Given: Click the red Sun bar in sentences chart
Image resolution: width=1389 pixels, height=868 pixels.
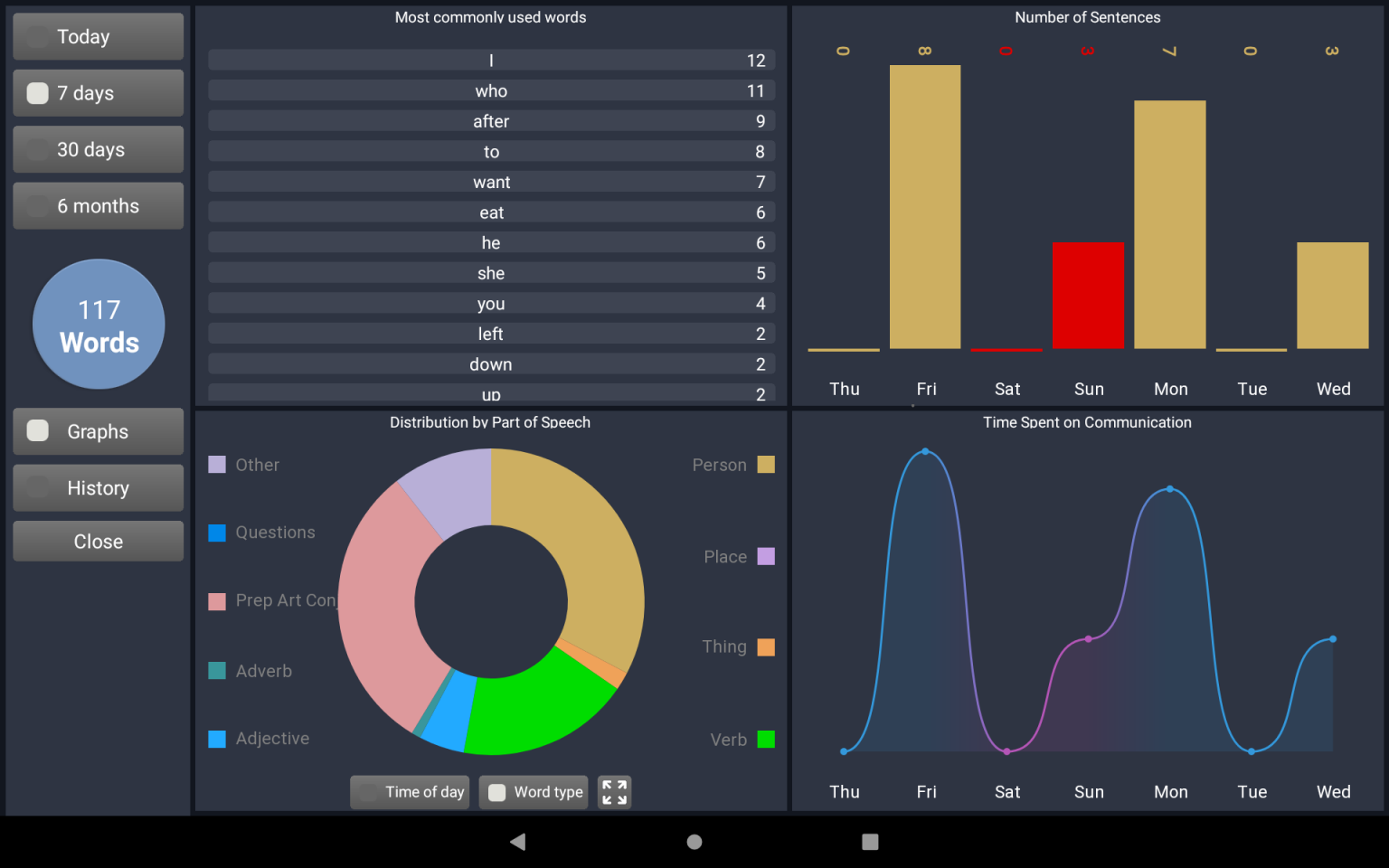Looking at the screenshot, I should pos(1088,296).
